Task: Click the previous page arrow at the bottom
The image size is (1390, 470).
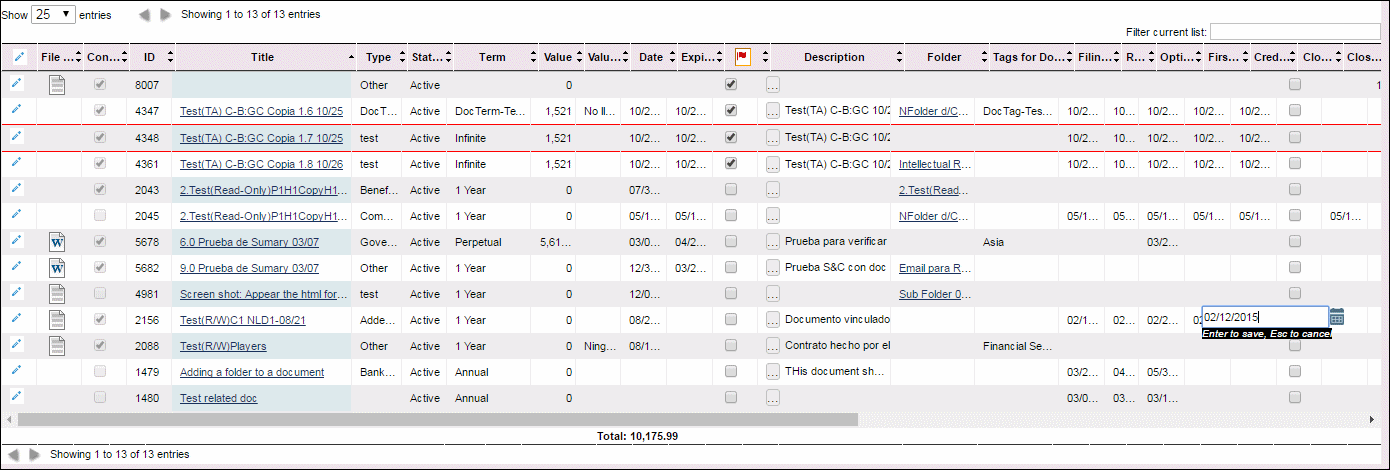Action: pyautogui.click(x=12, y=454)
